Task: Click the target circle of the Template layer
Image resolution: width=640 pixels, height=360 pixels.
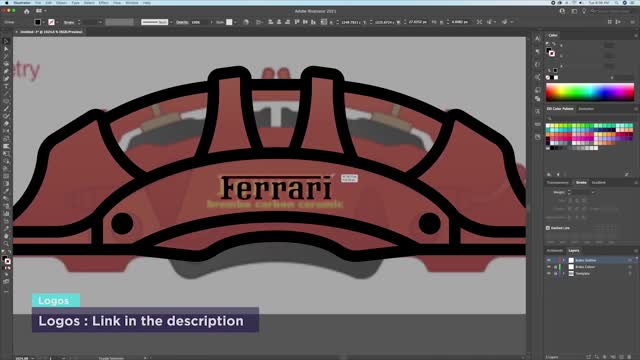Action: click(630, 273)
